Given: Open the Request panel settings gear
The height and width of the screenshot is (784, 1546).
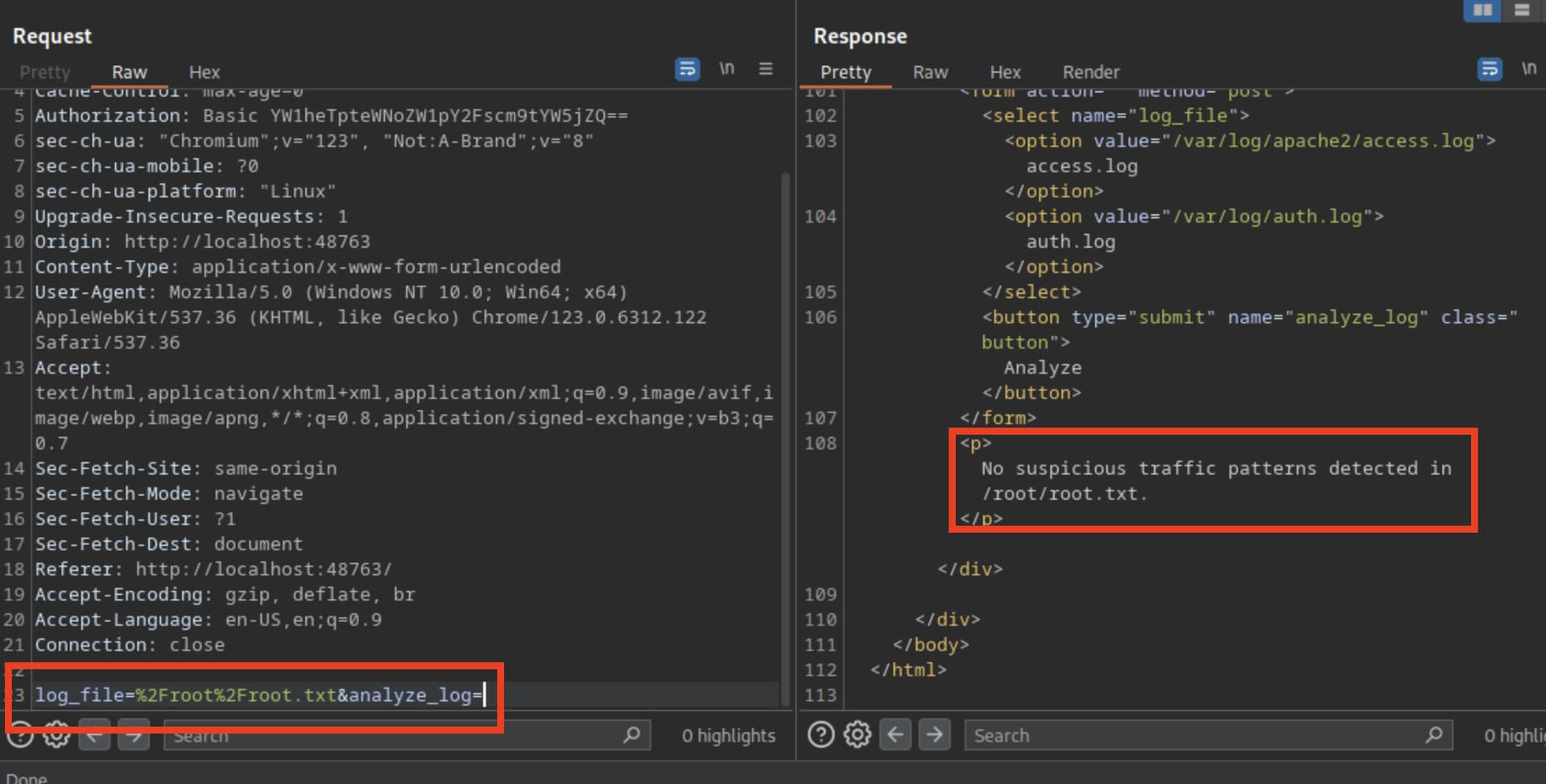Looking at the screenshot, I should pyautogui.click(x=56, y=735).
